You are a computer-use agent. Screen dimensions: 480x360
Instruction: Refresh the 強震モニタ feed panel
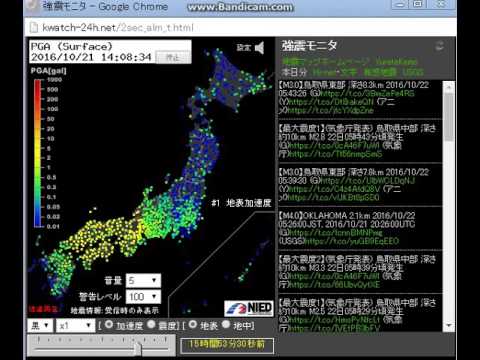click(x=440, y=46)
